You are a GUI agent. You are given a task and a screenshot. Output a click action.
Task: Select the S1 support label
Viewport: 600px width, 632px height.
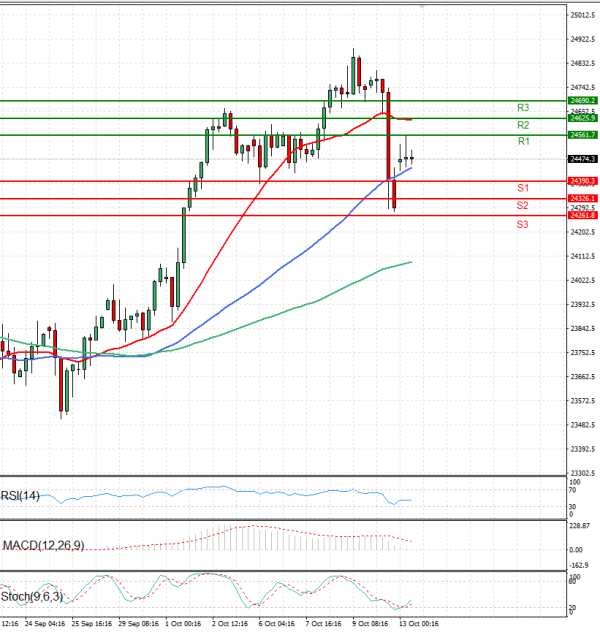coord(523,188)
